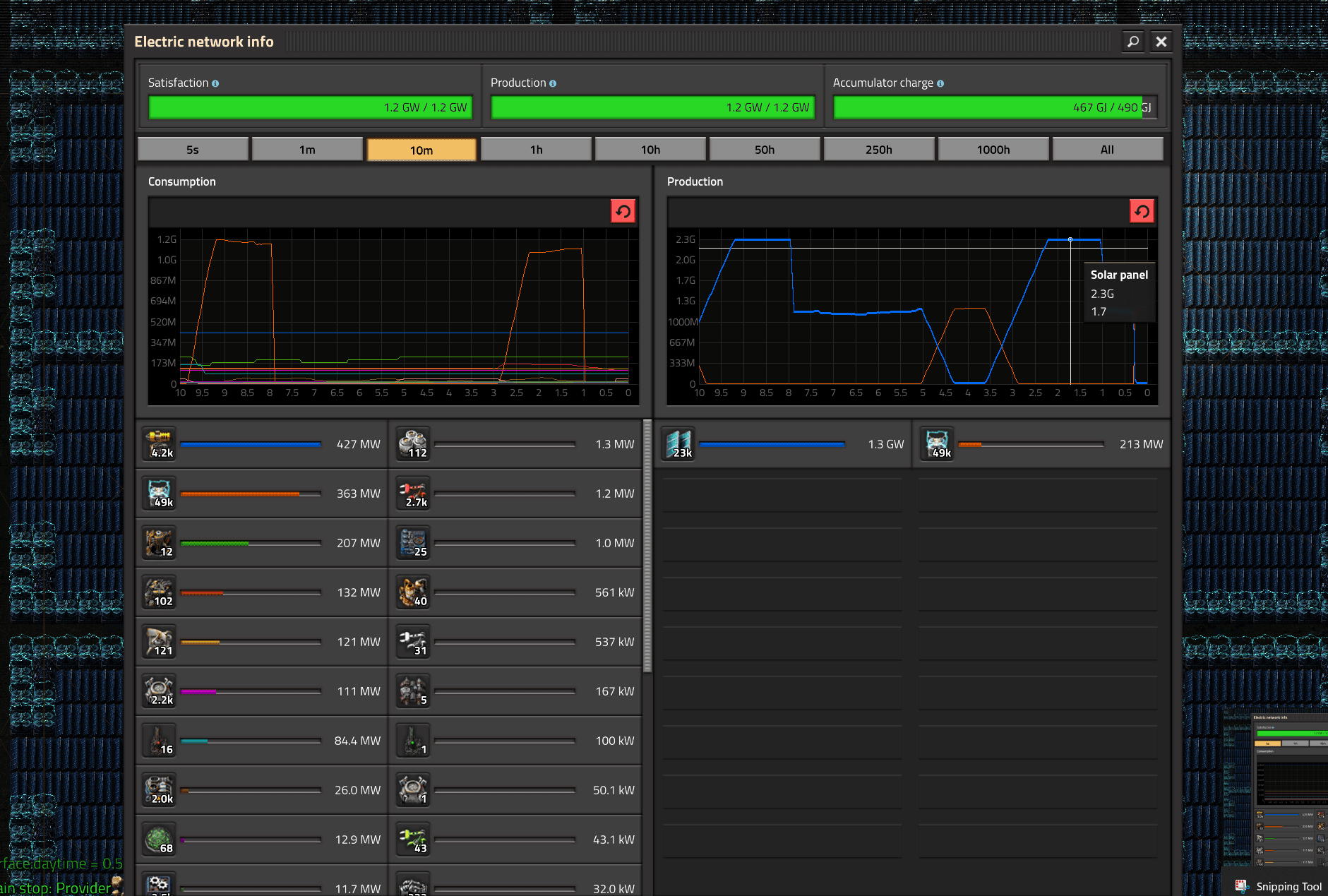Image resolution: width=1328 pixels, height=896 pixels.
Task: Click the laser turret icon showing 4.2k
Action: (159, 444)
